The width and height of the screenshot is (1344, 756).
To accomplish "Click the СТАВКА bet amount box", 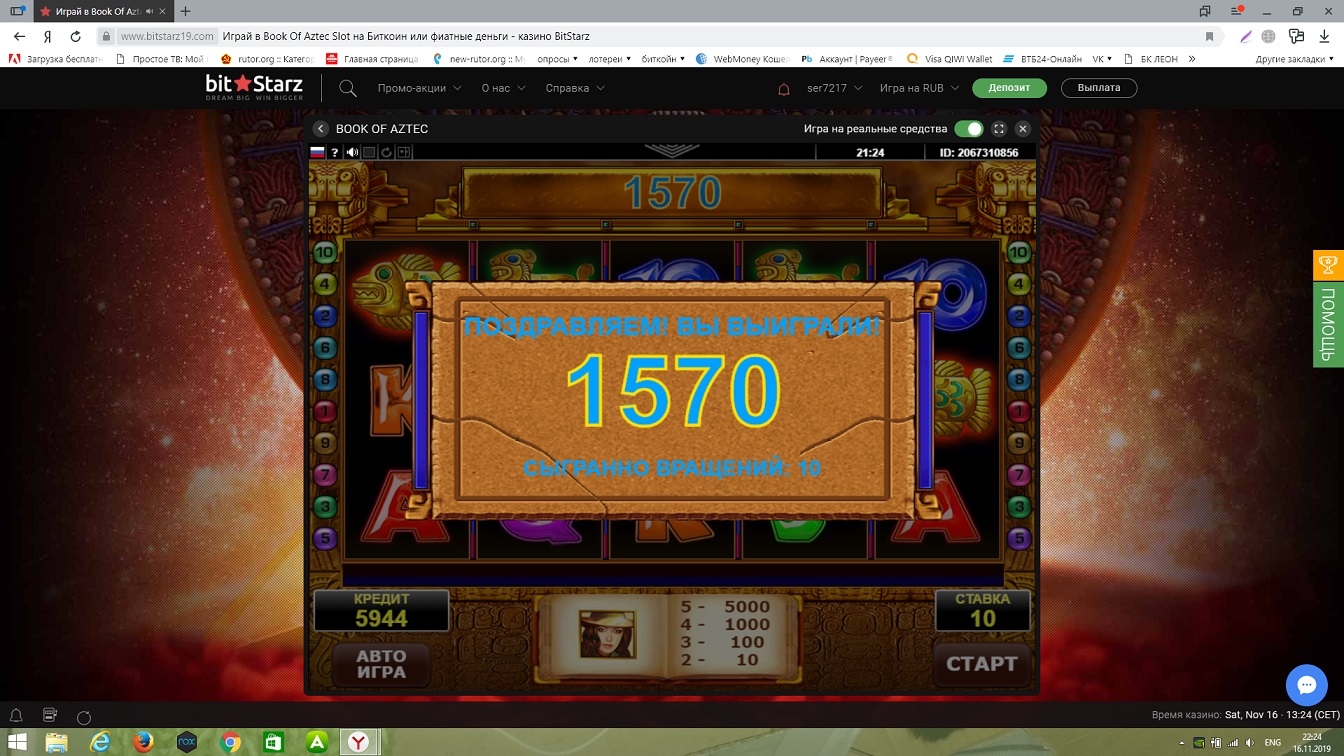I will 982,610.
